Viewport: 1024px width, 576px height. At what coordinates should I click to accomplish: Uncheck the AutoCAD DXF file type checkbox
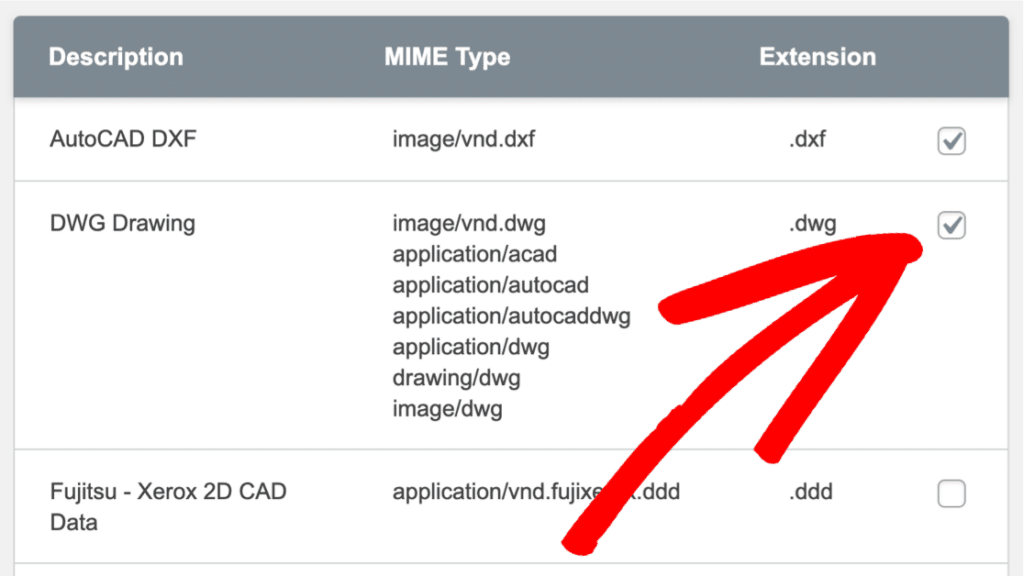coord(952,140)
